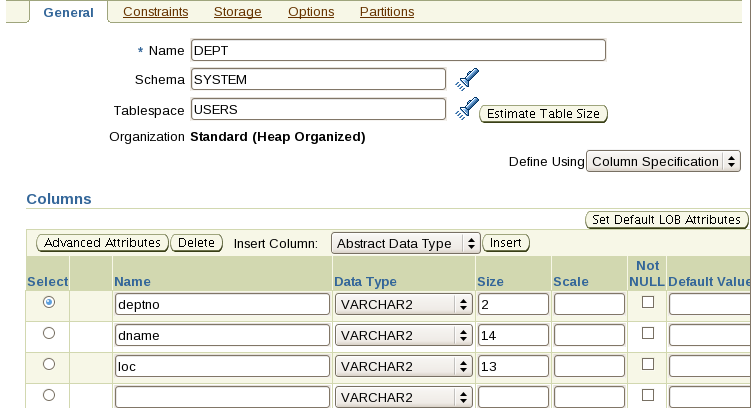Viewport: 751px width, 408px height.
Task: Click the Advanced Attributes button
Action: coord(103,242)
